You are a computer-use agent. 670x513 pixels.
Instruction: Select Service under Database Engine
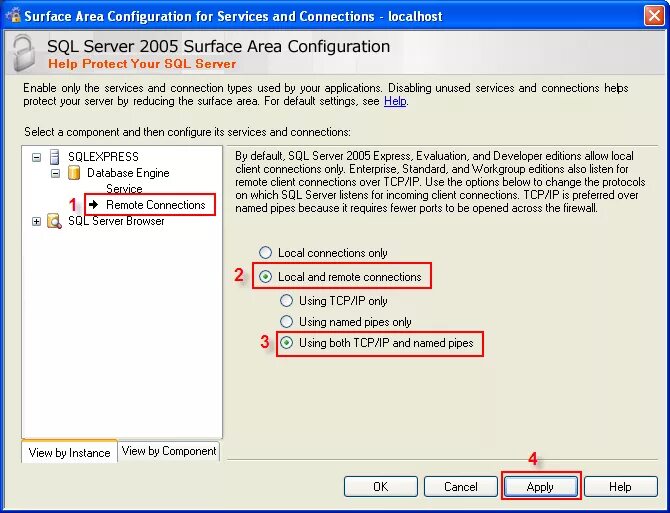[x=124, y=189]
